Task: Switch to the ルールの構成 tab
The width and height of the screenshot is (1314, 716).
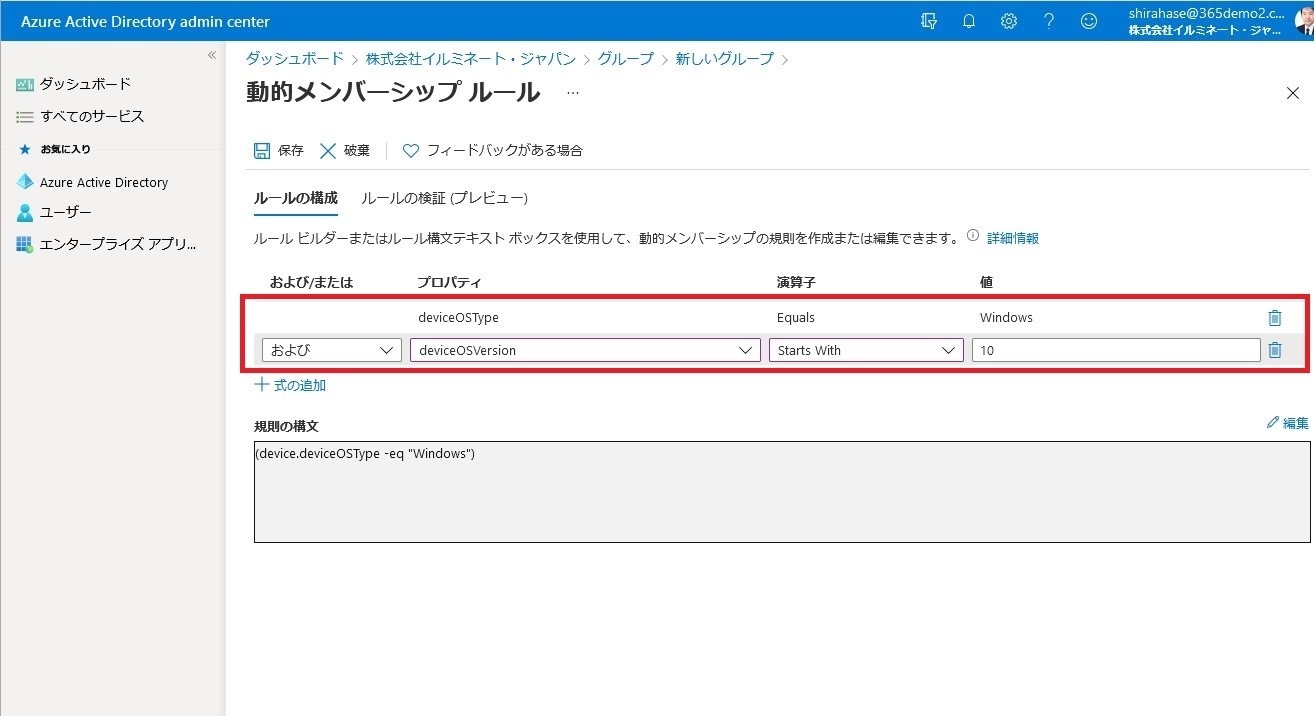Action: coord(296,198)
